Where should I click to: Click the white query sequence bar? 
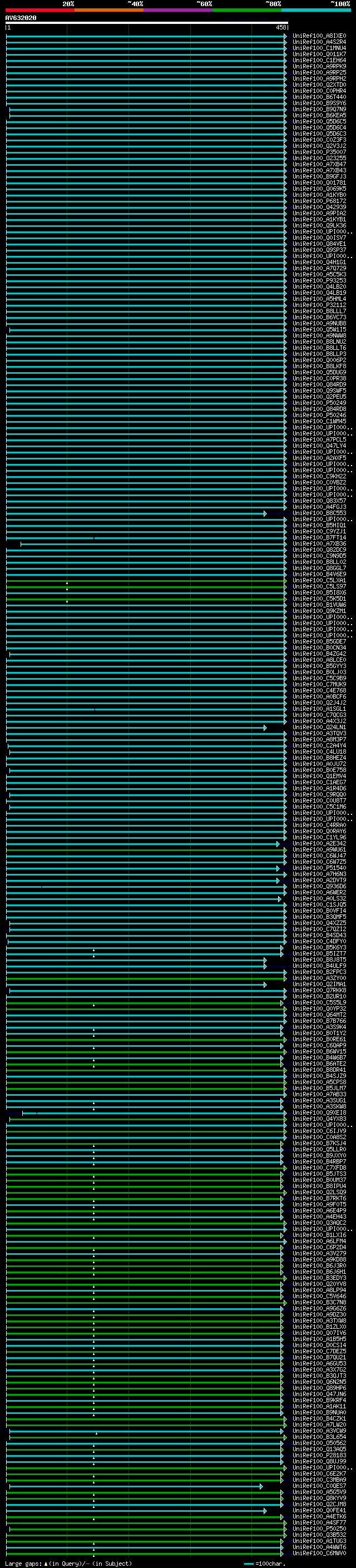(147, 23)
